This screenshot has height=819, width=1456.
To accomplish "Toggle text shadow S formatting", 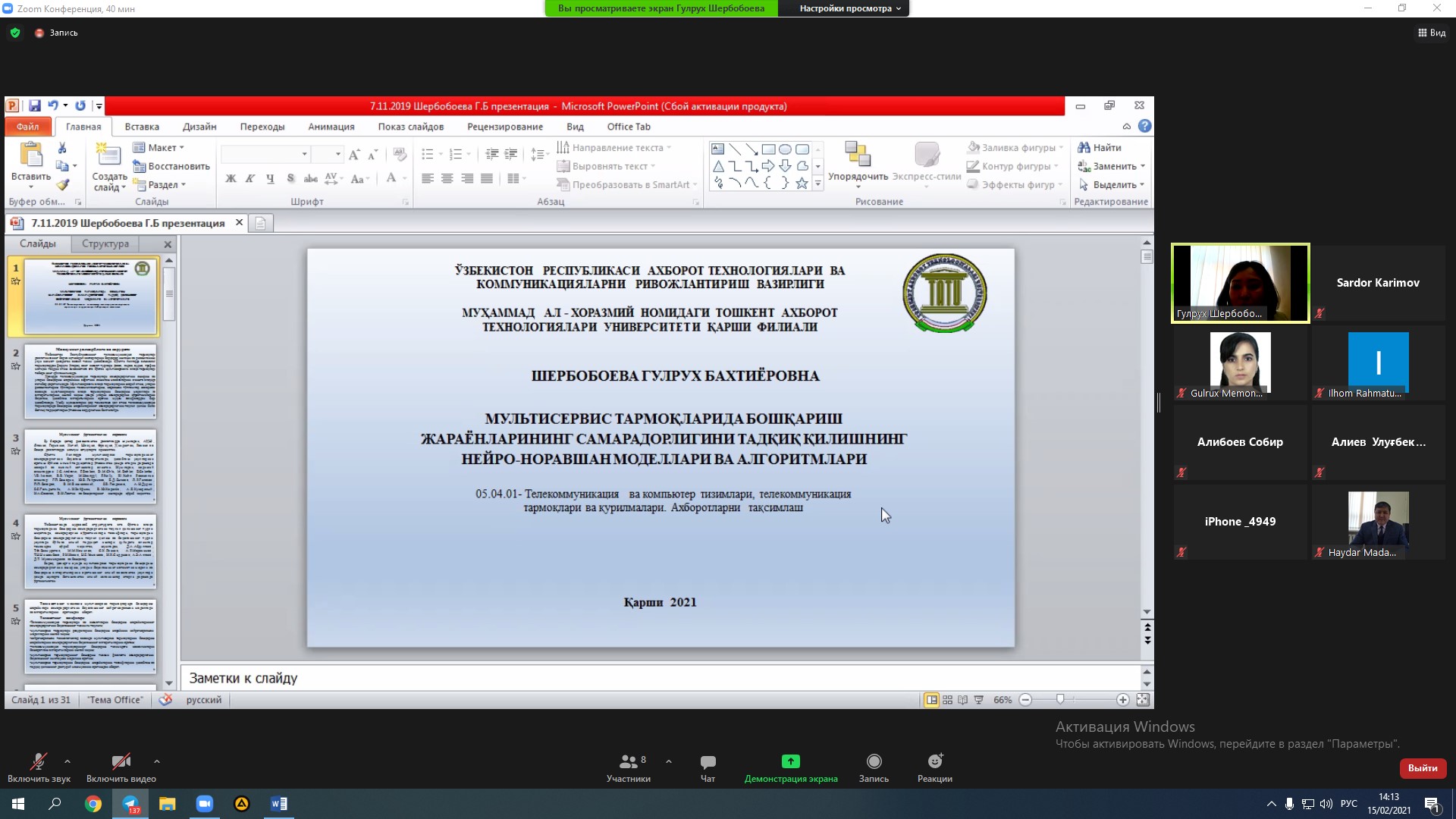I will 290,178.
